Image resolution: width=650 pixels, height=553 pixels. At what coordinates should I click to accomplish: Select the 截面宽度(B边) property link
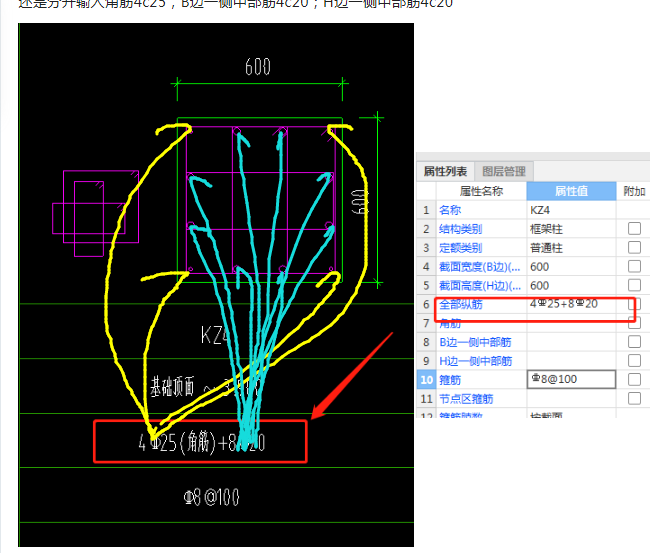pos(480,267)
